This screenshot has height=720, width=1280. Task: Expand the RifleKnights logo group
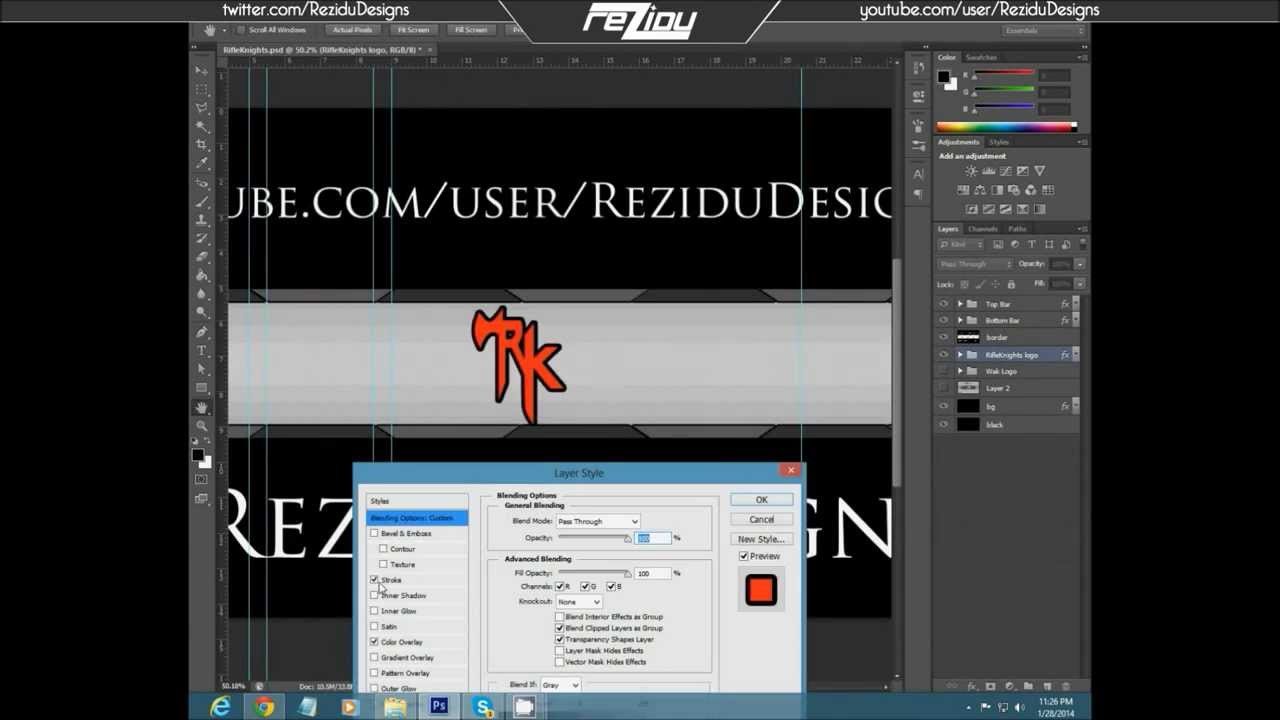click(960, 355)
